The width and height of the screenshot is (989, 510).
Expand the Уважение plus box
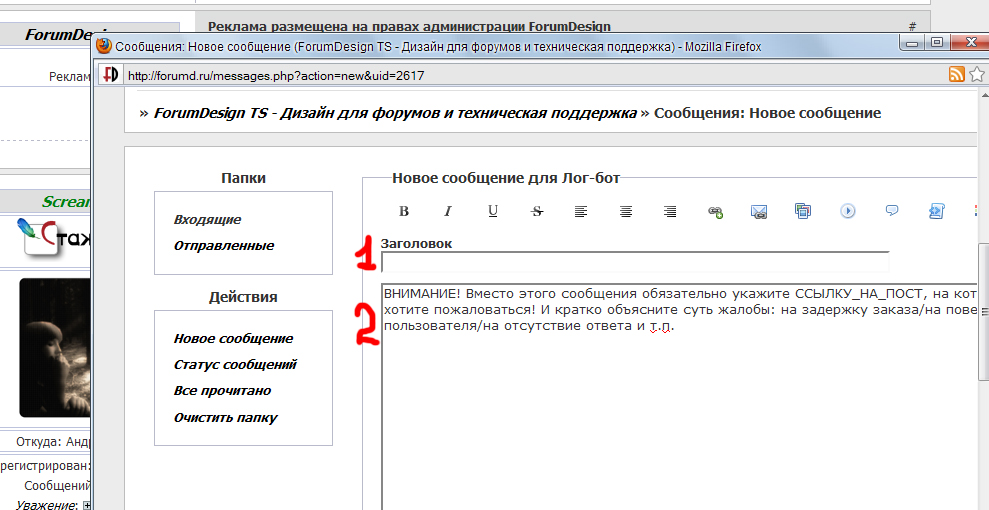click(87, 505)
